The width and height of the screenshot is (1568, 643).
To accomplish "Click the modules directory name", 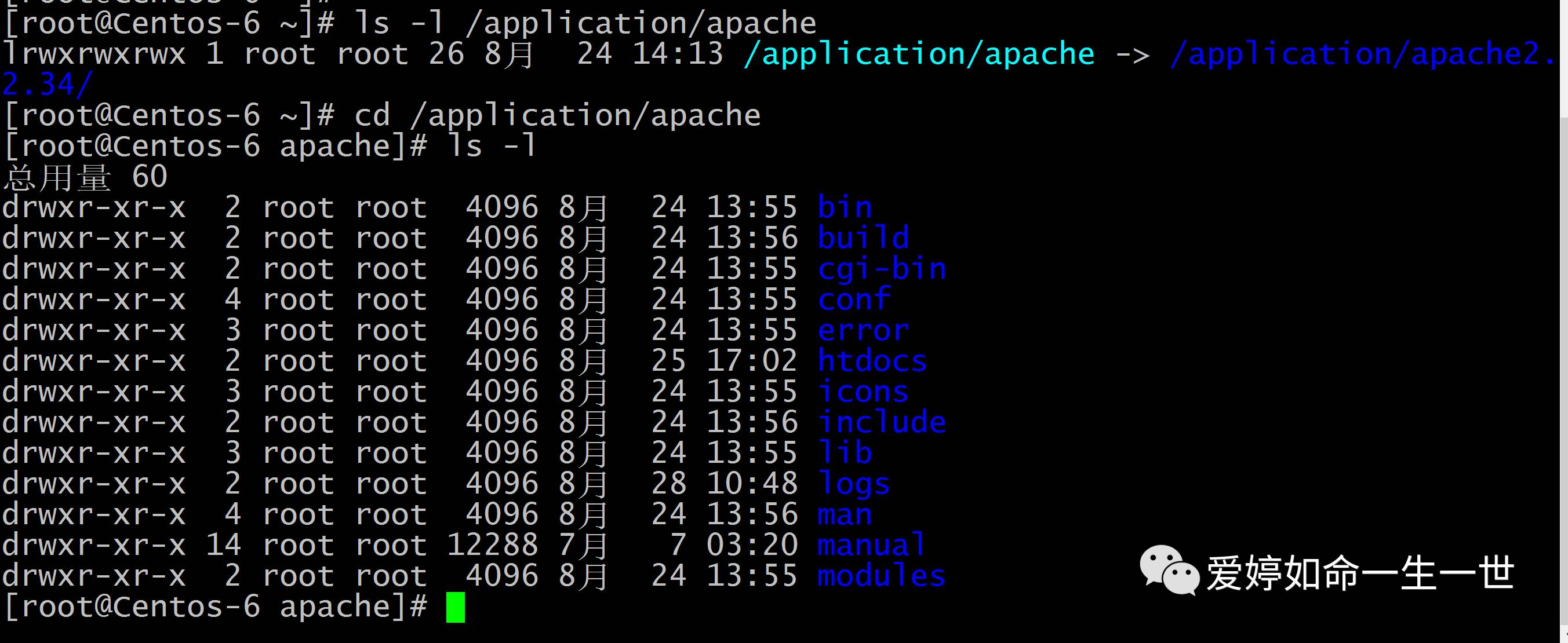I will [882, 576].
